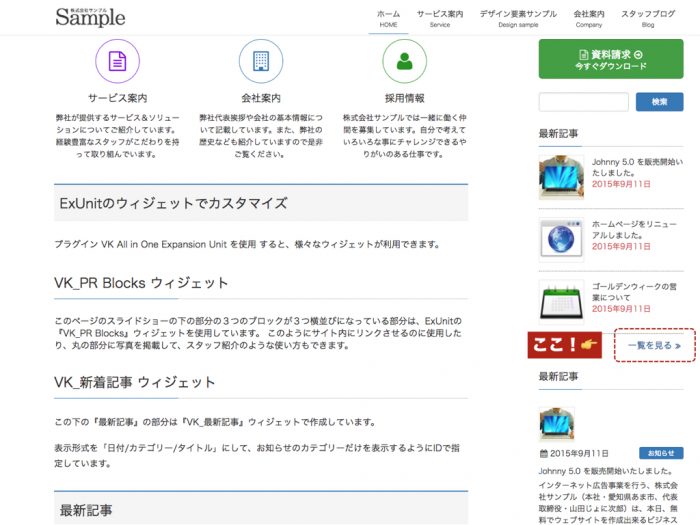700x525 pixels.
Task: Go to デザイン要素サンプル menu page
Action: point(518,18)
